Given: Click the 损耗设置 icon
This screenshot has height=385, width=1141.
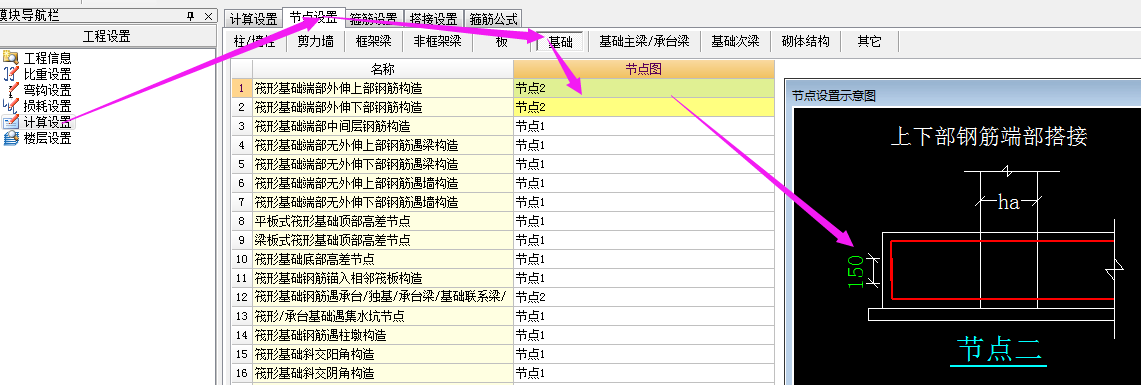Looking at the screenshot, I should 11,106.
